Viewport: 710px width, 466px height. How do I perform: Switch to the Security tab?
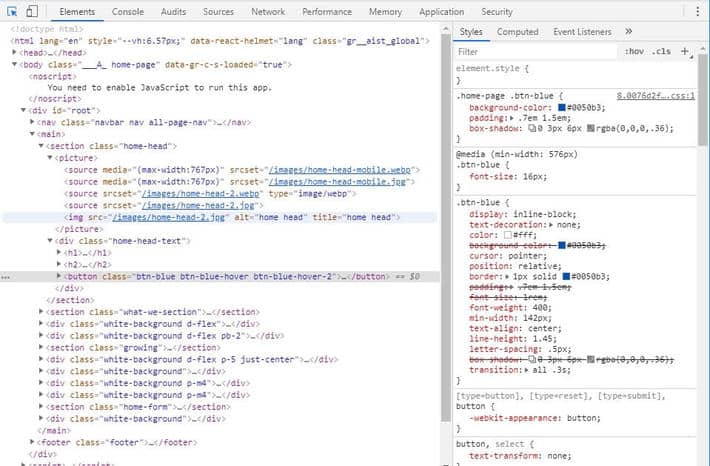tap(497, 12)
